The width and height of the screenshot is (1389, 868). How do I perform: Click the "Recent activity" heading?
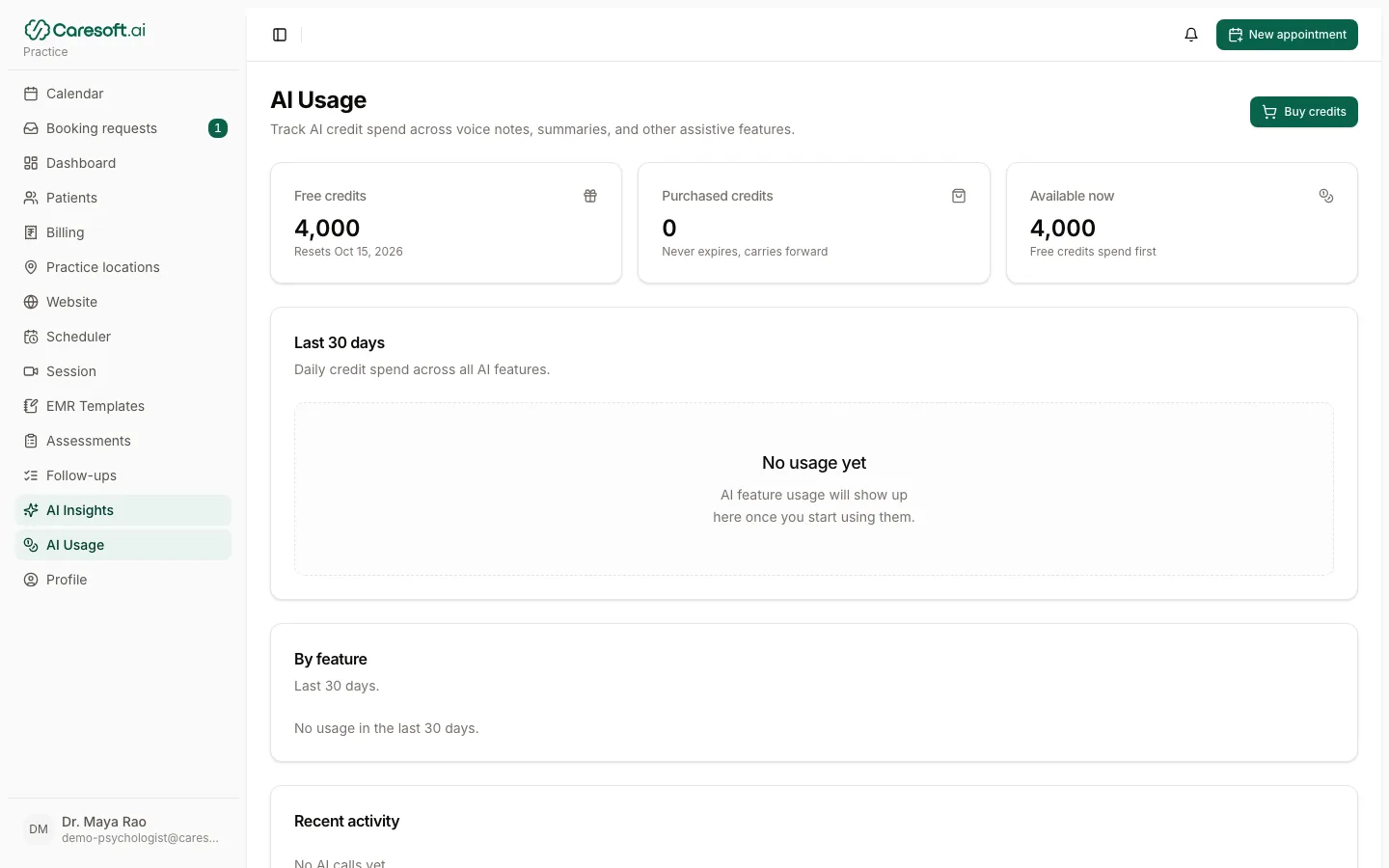click(346, 821)
